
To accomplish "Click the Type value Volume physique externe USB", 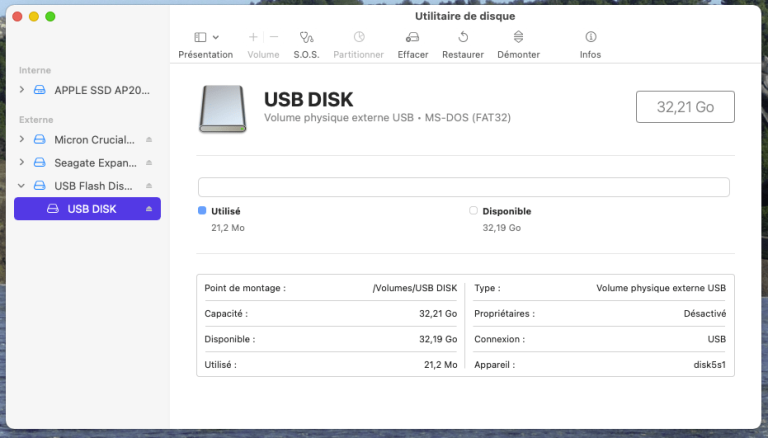I will pos(661,288).
